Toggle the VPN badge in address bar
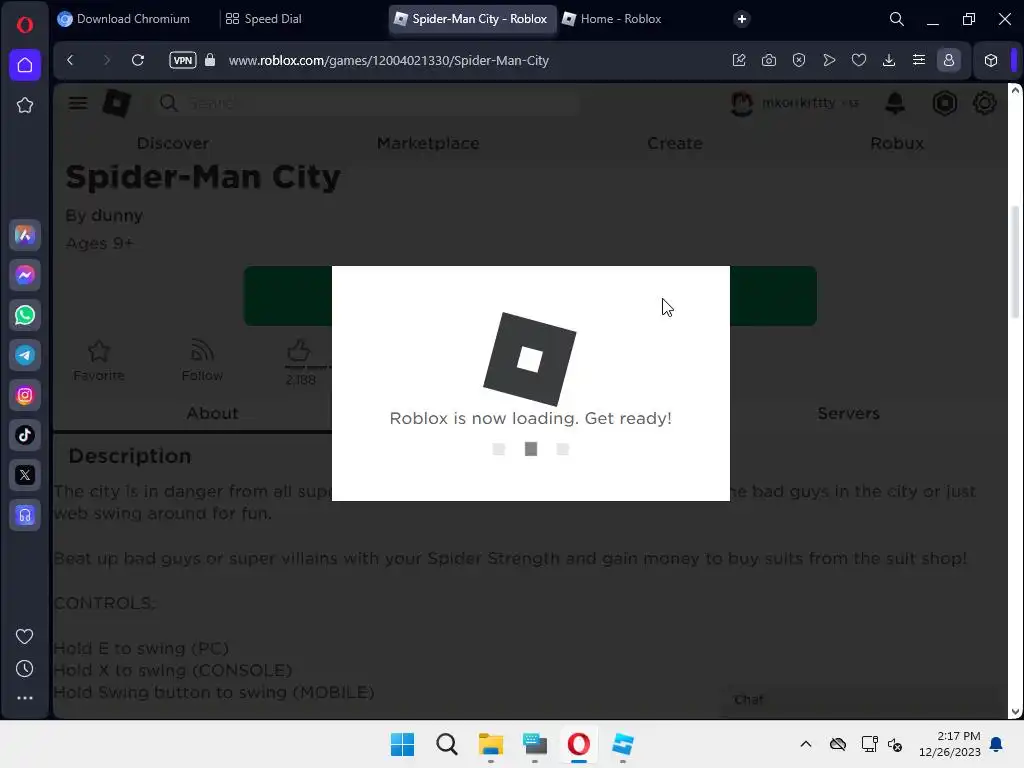Image resolution: width=1024 pixels, height=768 pixels. point(183,60)
